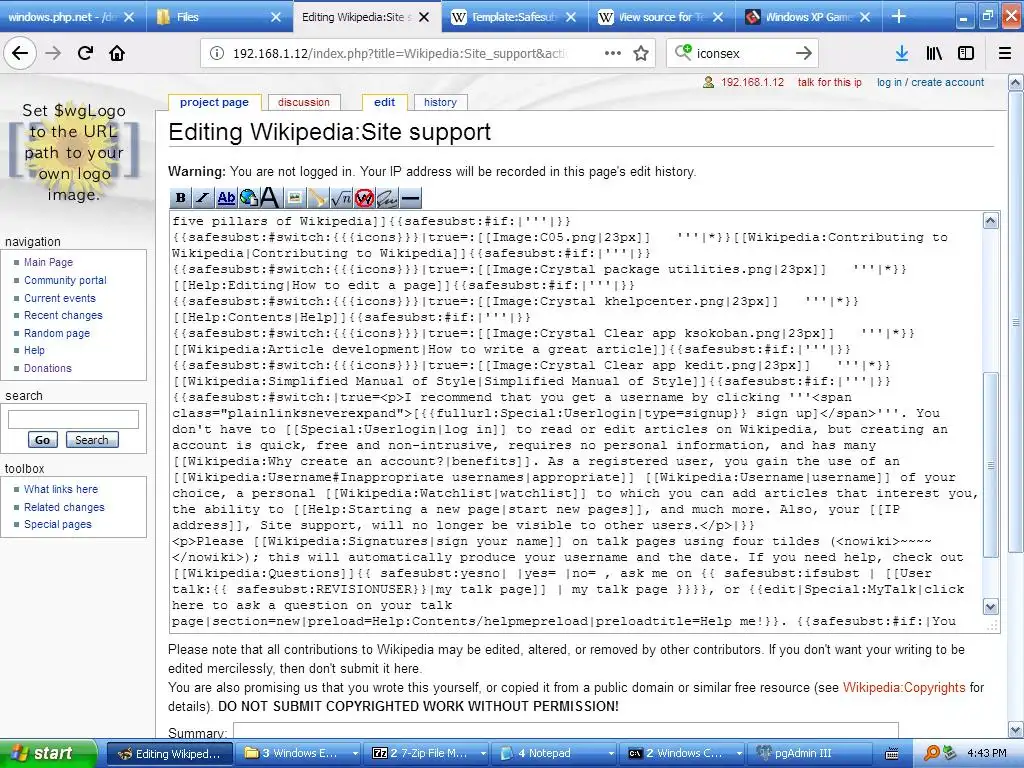
Task: Insert mathematical formula square root icon
Action: 340,198
